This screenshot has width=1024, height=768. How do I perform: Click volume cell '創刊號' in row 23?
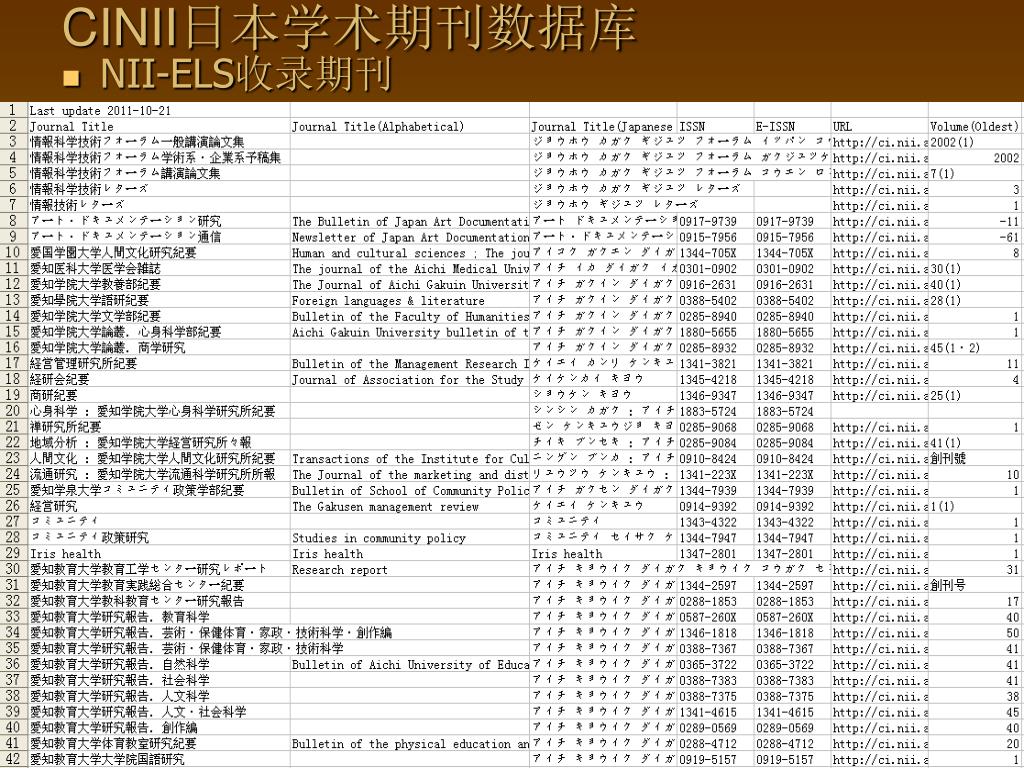pos(974,458)
